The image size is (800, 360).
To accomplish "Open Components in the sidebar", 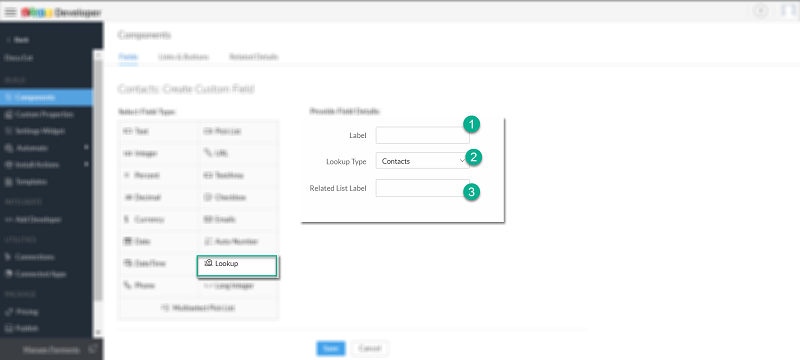I will pyautogui.click(x=46, y=97).
